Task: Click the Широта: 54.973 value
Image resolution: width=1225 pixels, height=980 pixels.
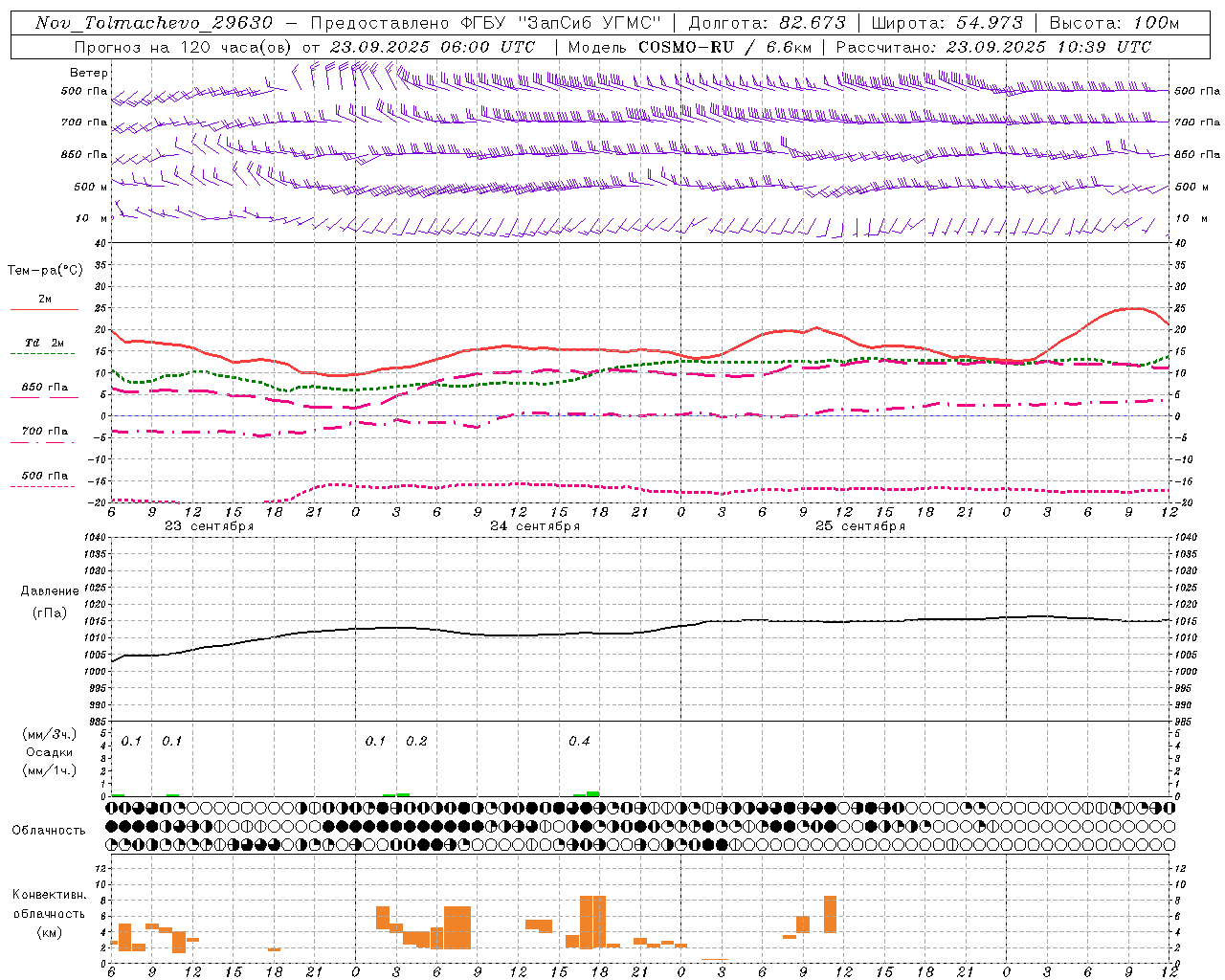Action: (947, 23)
